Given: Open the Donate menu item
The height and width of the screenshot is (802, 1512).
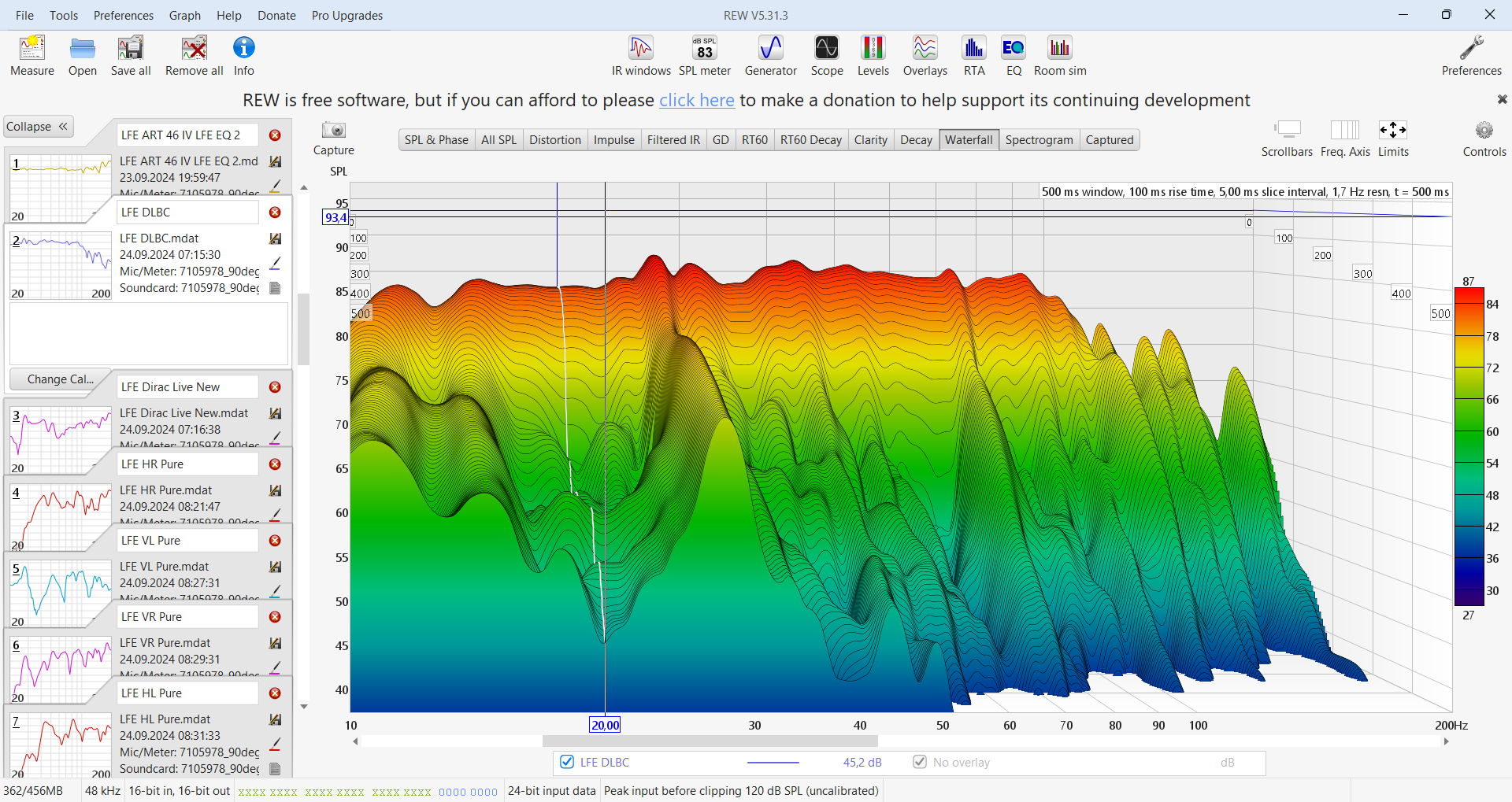Looking at the screenshot, I should [x=276, y=15].
